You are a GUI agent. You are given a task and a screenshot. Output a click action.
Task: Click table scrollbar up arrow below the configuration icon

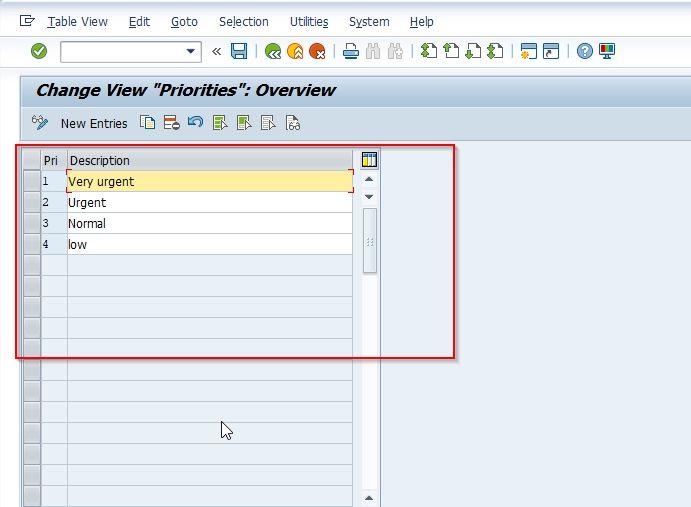click(x=369, y=179)
